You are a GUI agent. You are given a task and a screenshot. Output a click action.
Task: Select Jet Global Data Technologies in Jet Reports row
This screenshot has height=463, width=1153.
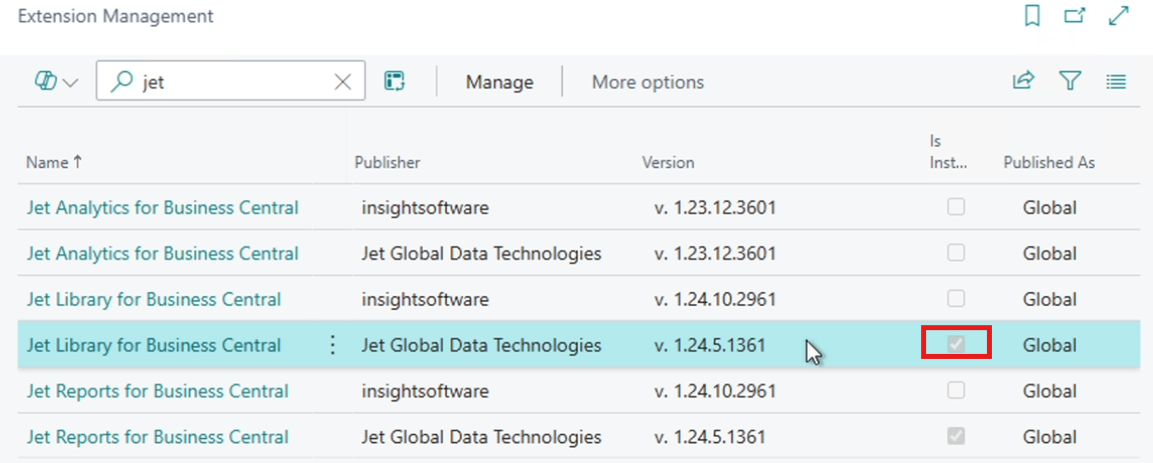coord(482,437)
